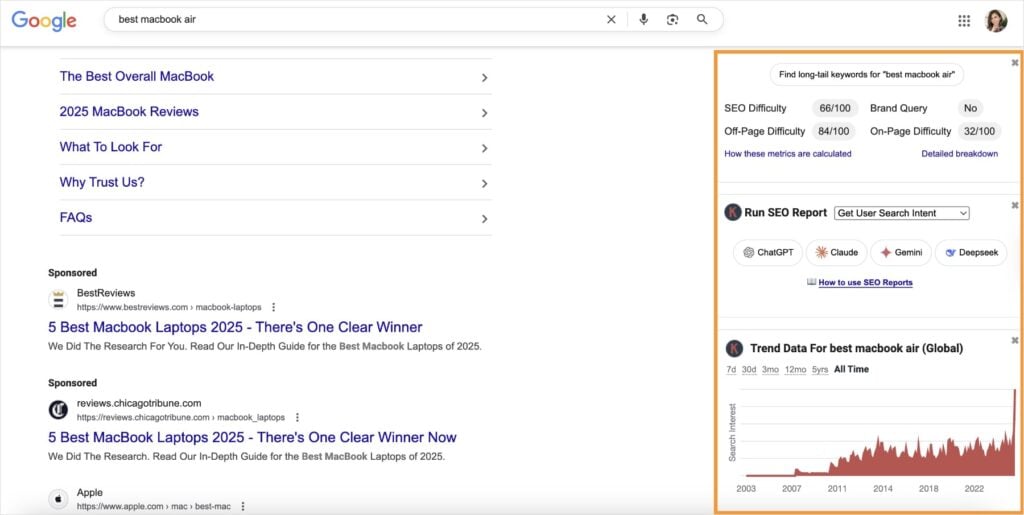Select the 12mo trend range
Screen dimensions: 1024x515
tap(795, 369)
